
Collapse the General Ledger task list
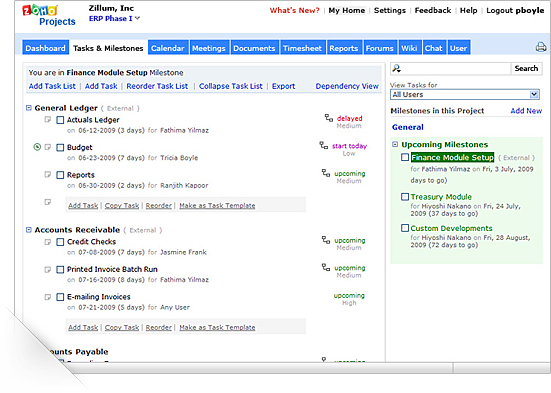click(29, 108)
